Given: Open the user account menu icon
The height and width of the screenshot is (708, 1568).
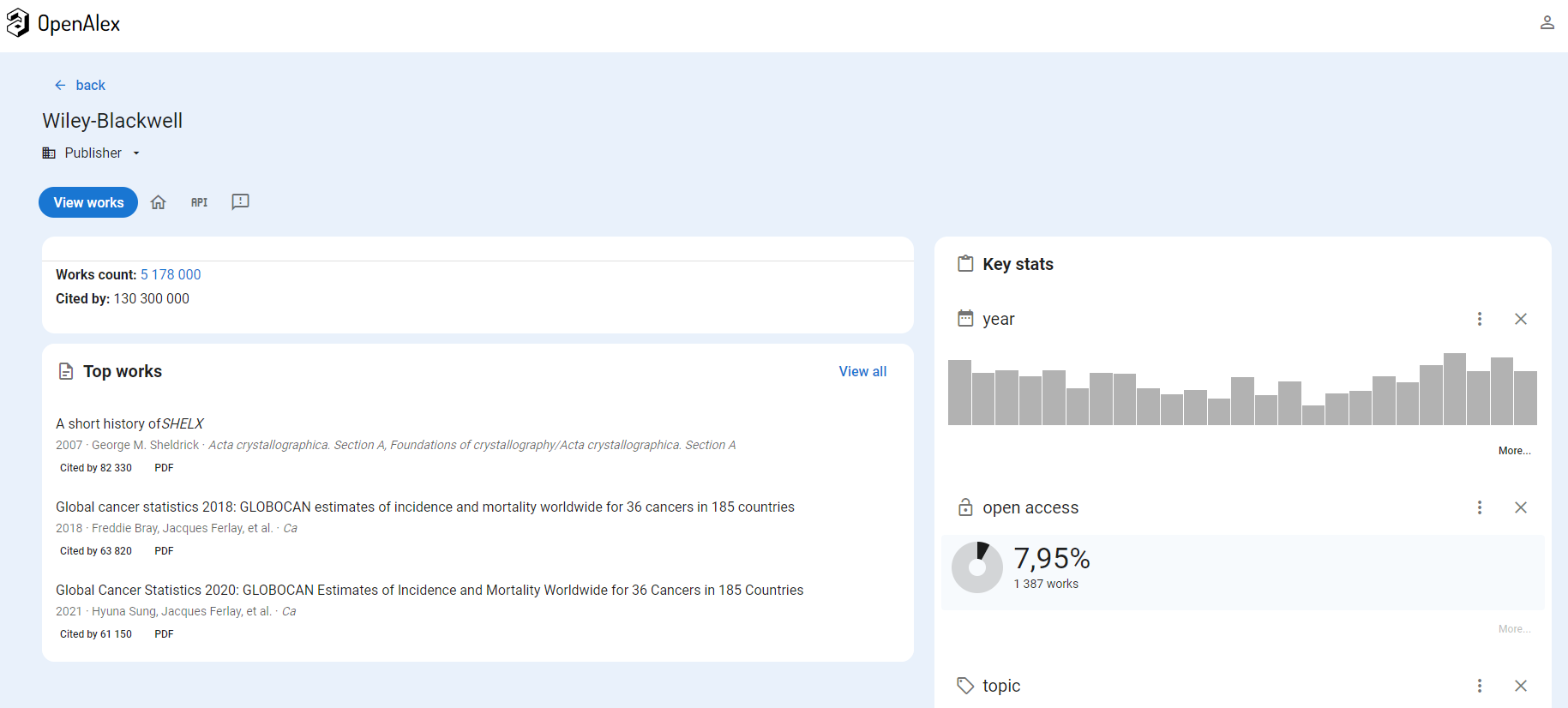Looking at the screenshot, I should tap(1547, 23).
